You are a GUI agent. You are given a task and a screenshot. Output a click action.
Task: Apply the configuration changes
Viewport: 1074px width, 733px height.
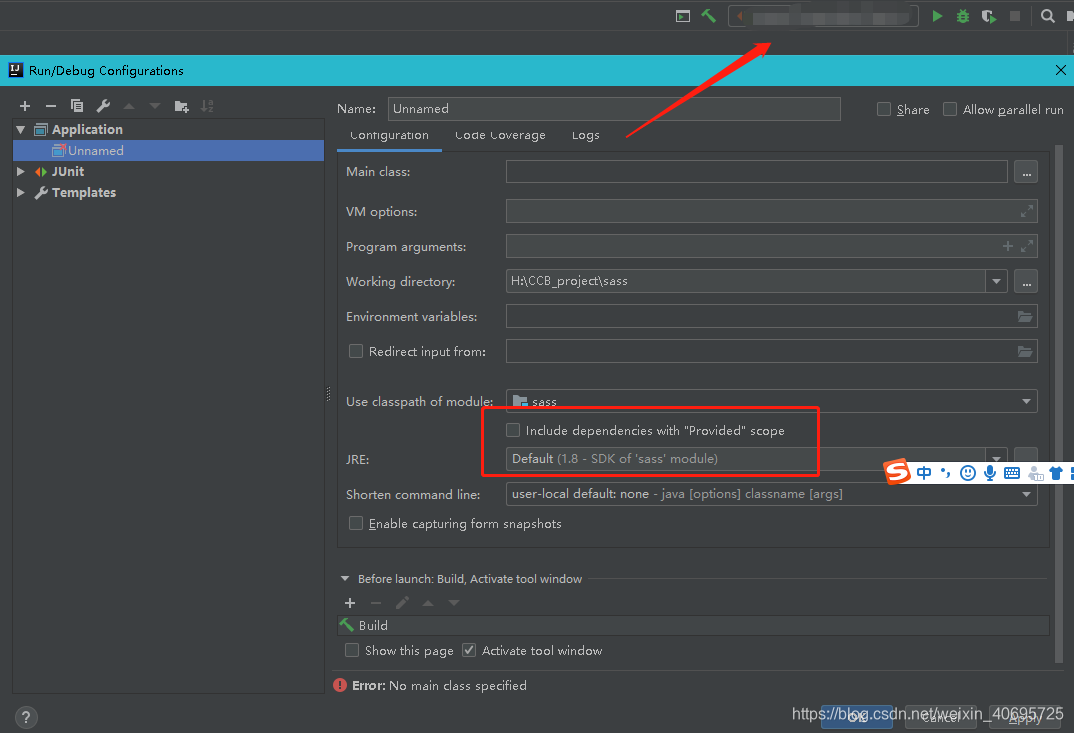coord(1023,716)
